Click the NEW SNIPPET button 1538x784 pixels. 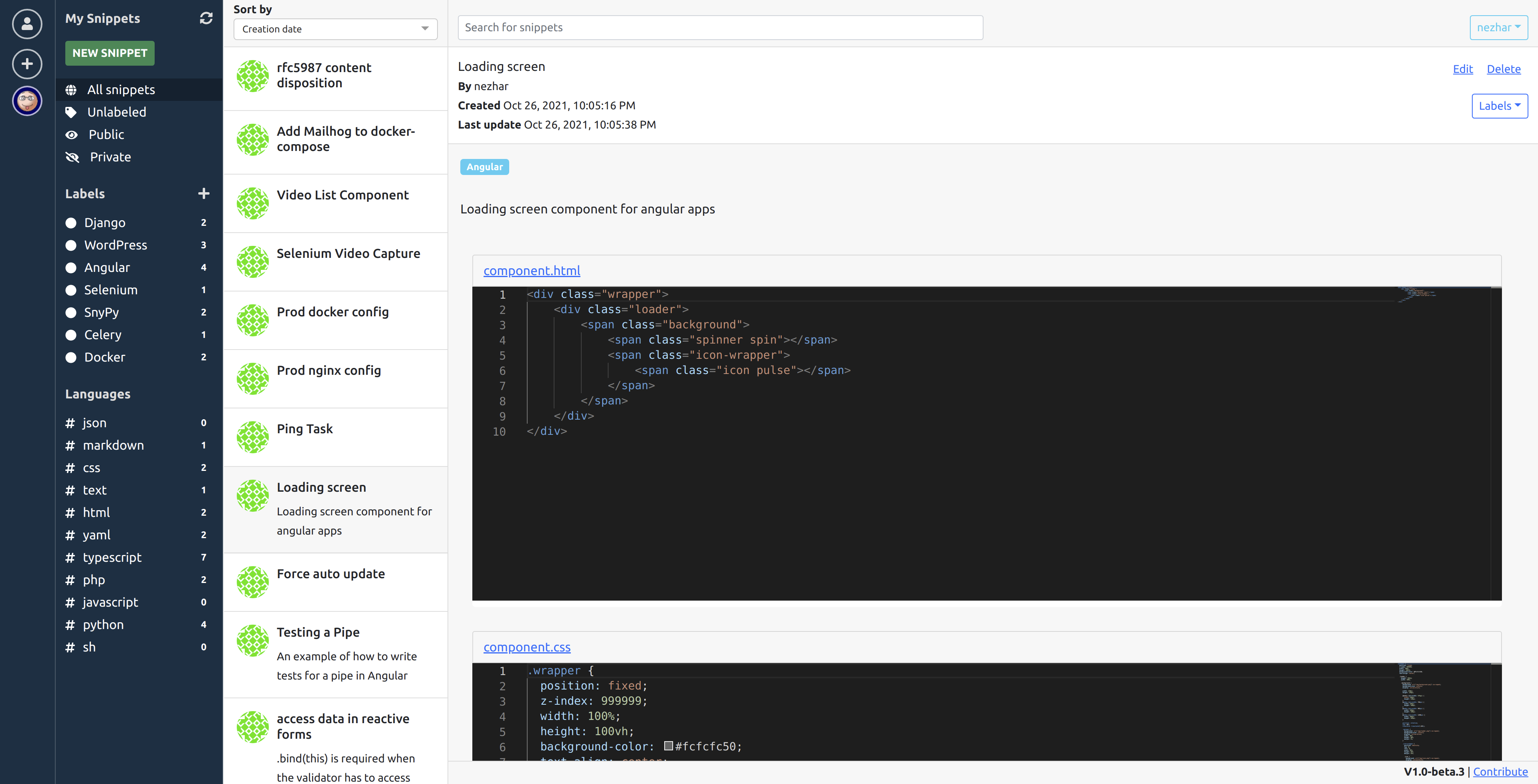[x=110, y=53]
